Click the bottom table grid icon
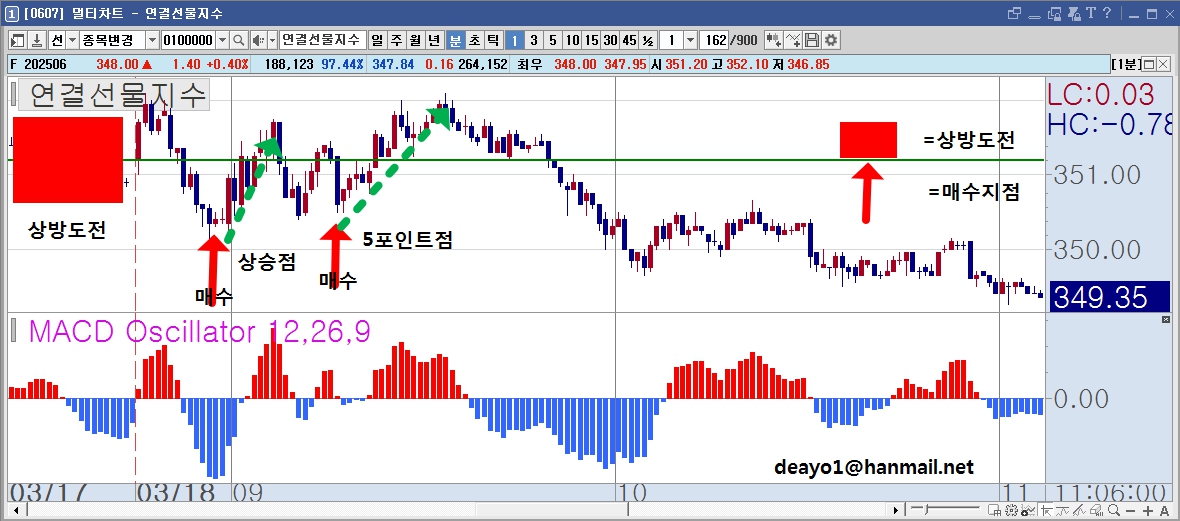 coord(994,510)
